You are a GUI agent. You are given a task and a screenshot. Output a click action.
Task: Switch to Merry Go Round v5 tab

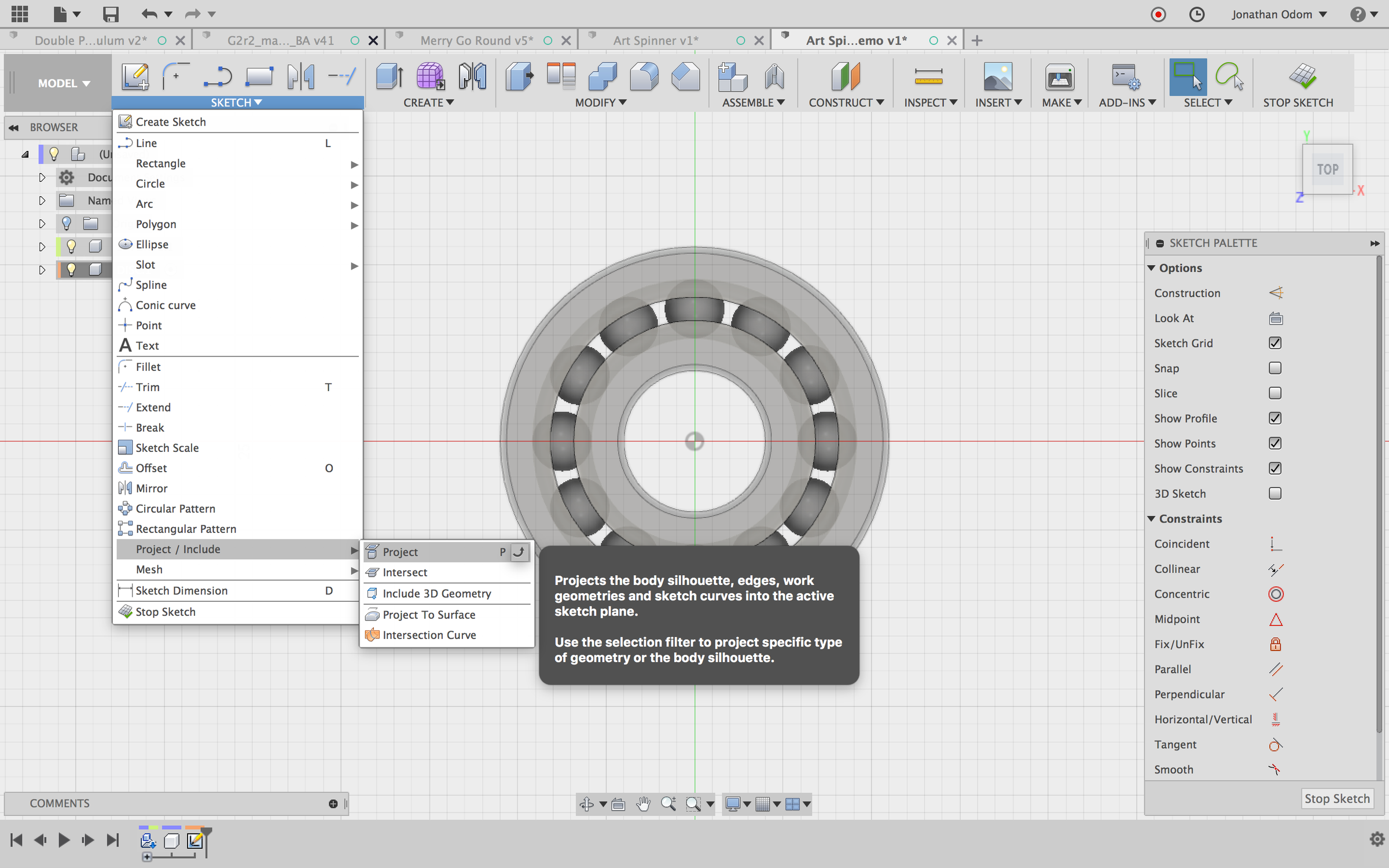pyautogui.click(x=476, y=41)
